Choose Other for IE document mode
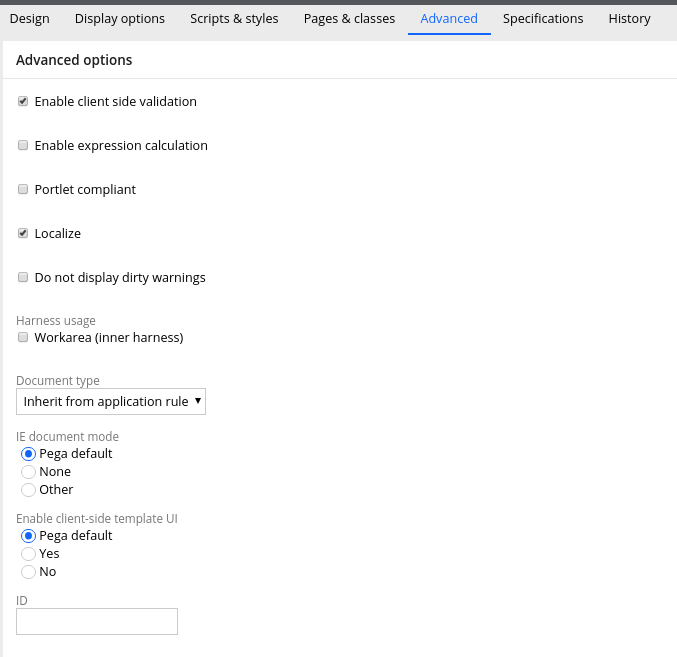Image resolution: width=677 pixels, height=657 pixels. click(28, 490)
